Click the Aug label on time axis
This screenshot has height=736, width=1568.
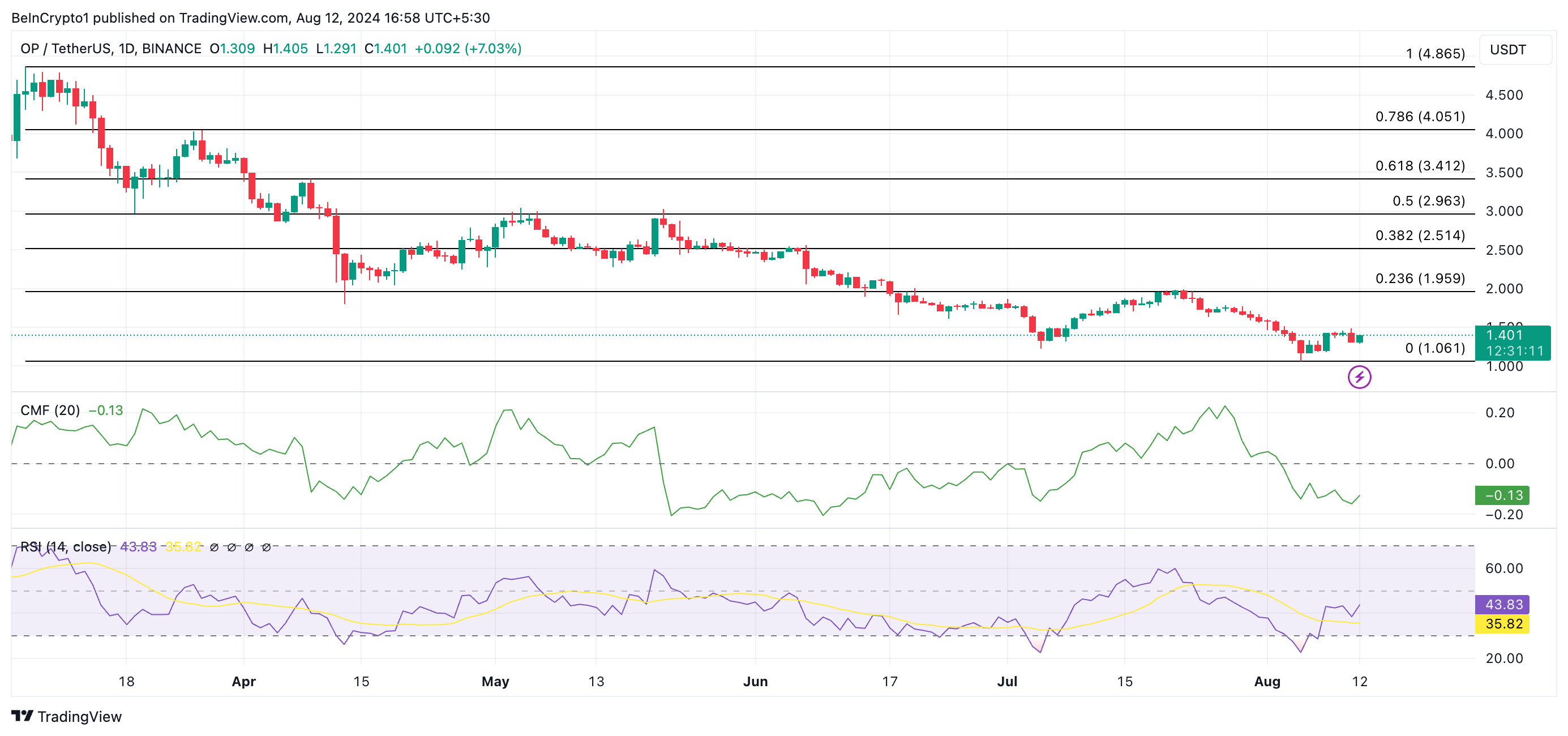1267,681
